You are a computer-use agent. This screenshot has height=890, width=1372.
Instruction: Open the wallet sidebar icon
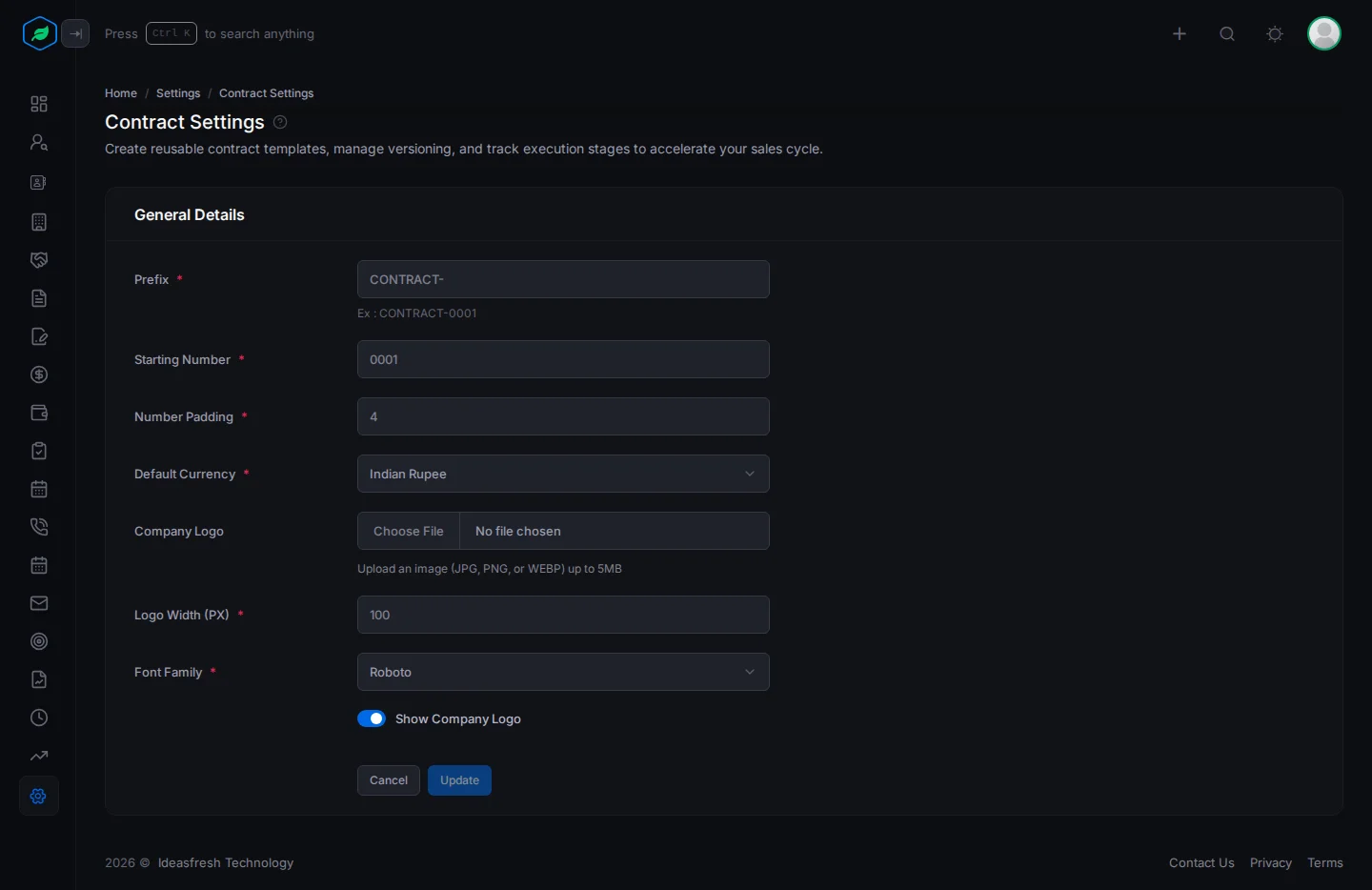(39, 413)
